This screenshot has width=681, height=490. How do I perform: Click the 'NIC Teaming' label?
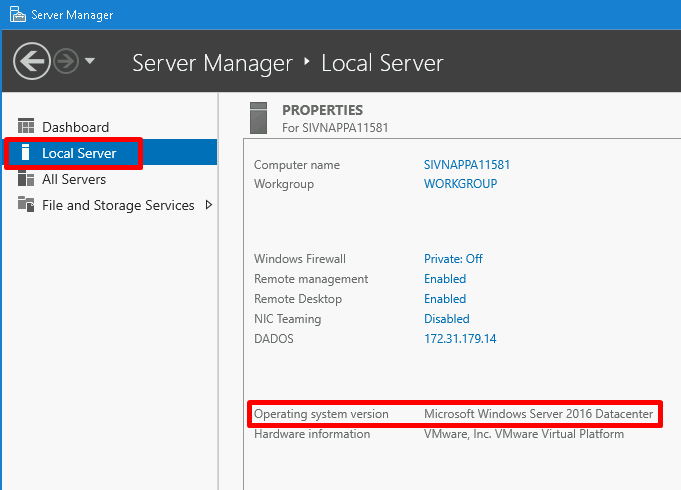288,319
